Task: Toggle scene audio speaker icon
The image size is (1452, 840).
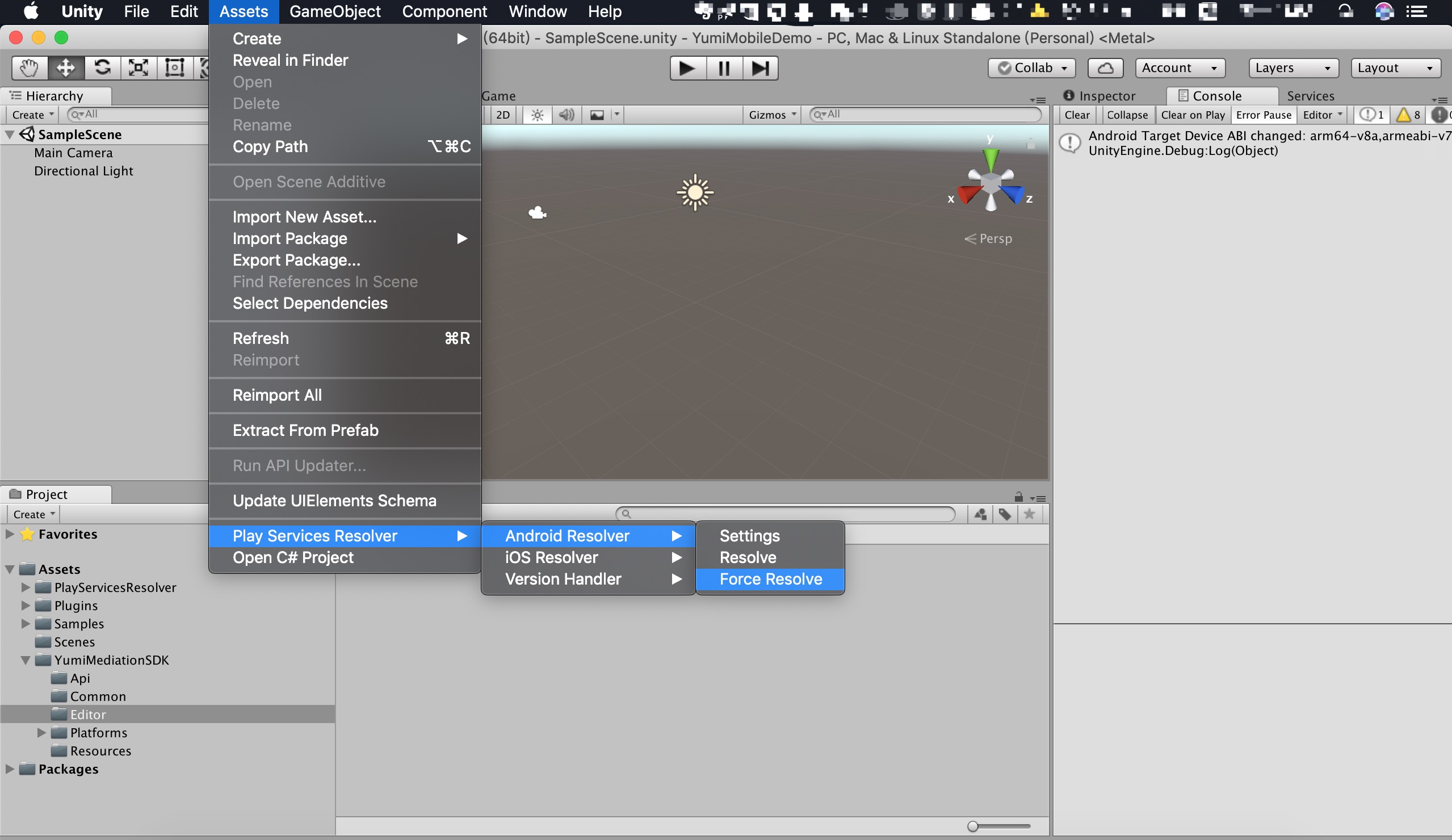Action: pos(566,115)
